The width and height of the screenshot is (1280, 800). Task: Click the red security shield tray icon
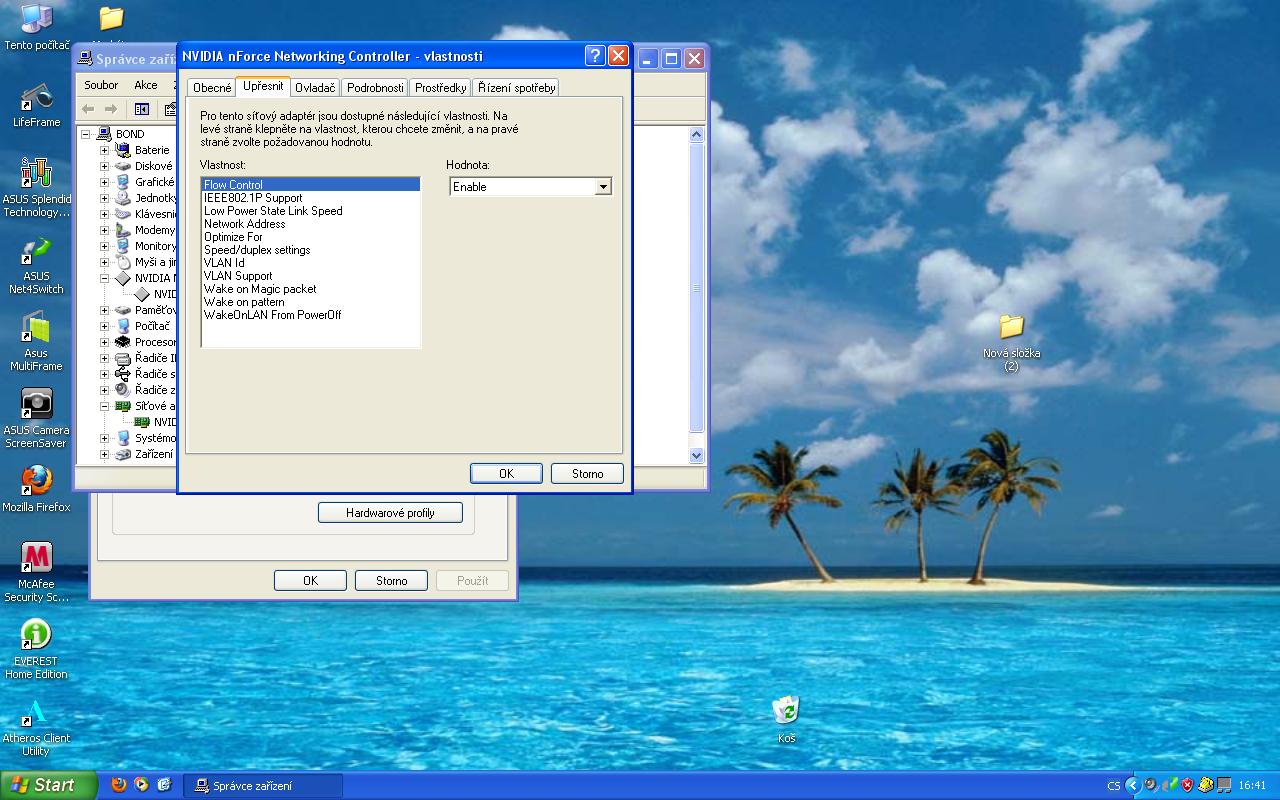click(1187, 785)
